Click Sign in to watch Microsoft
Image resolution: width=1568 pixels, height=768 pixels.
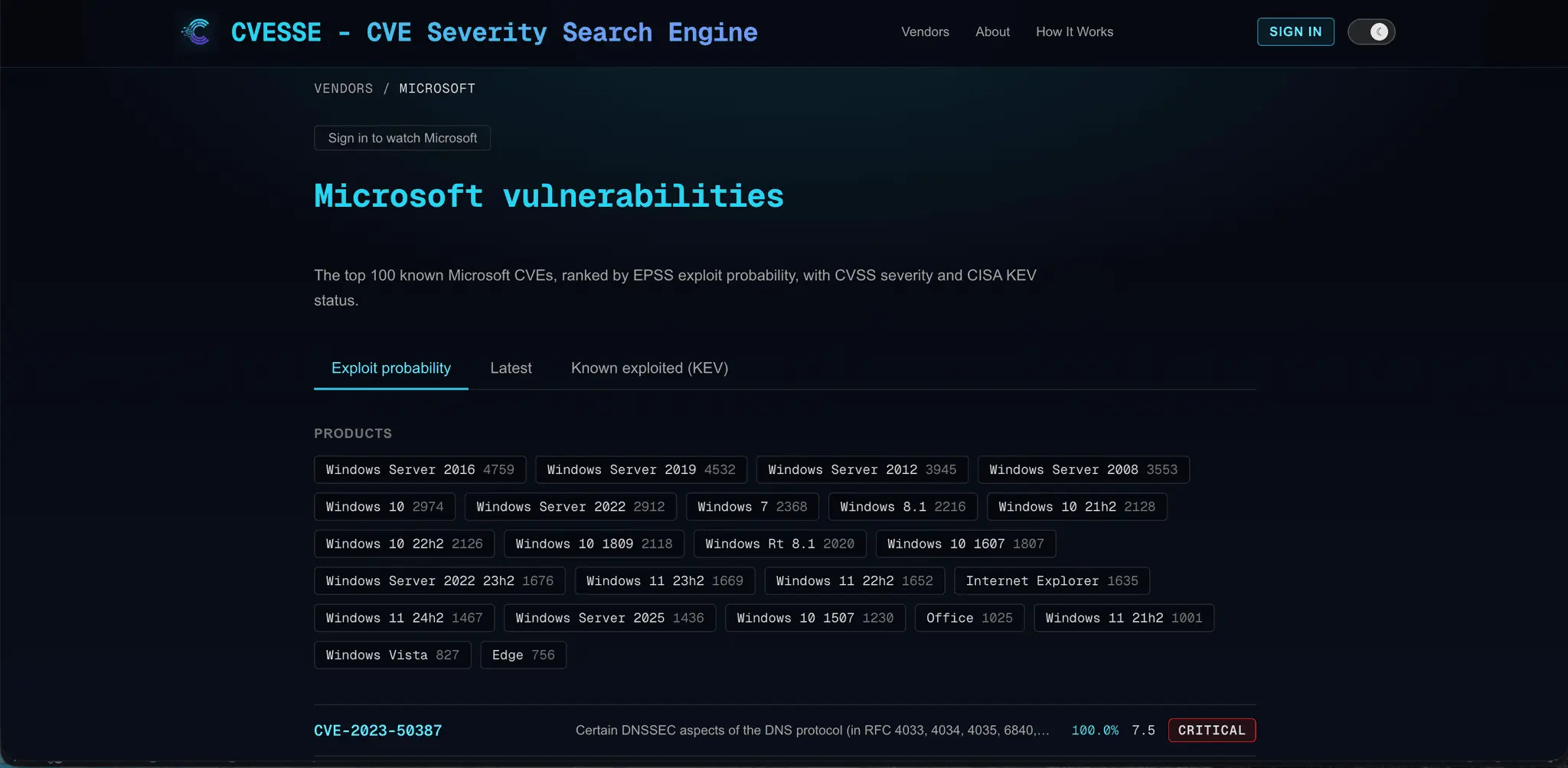click(402, 138)
